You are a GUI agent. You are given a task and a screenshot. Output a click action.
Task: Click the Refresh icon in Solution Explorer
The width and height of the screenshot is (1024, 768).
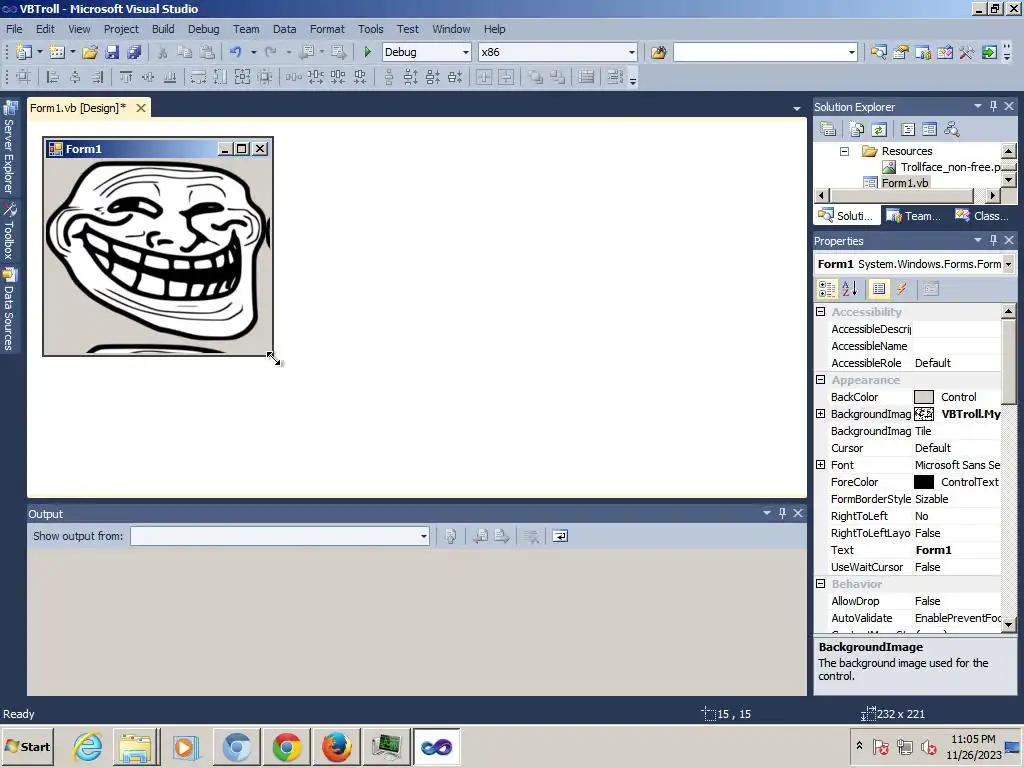(x=879, y=129)
